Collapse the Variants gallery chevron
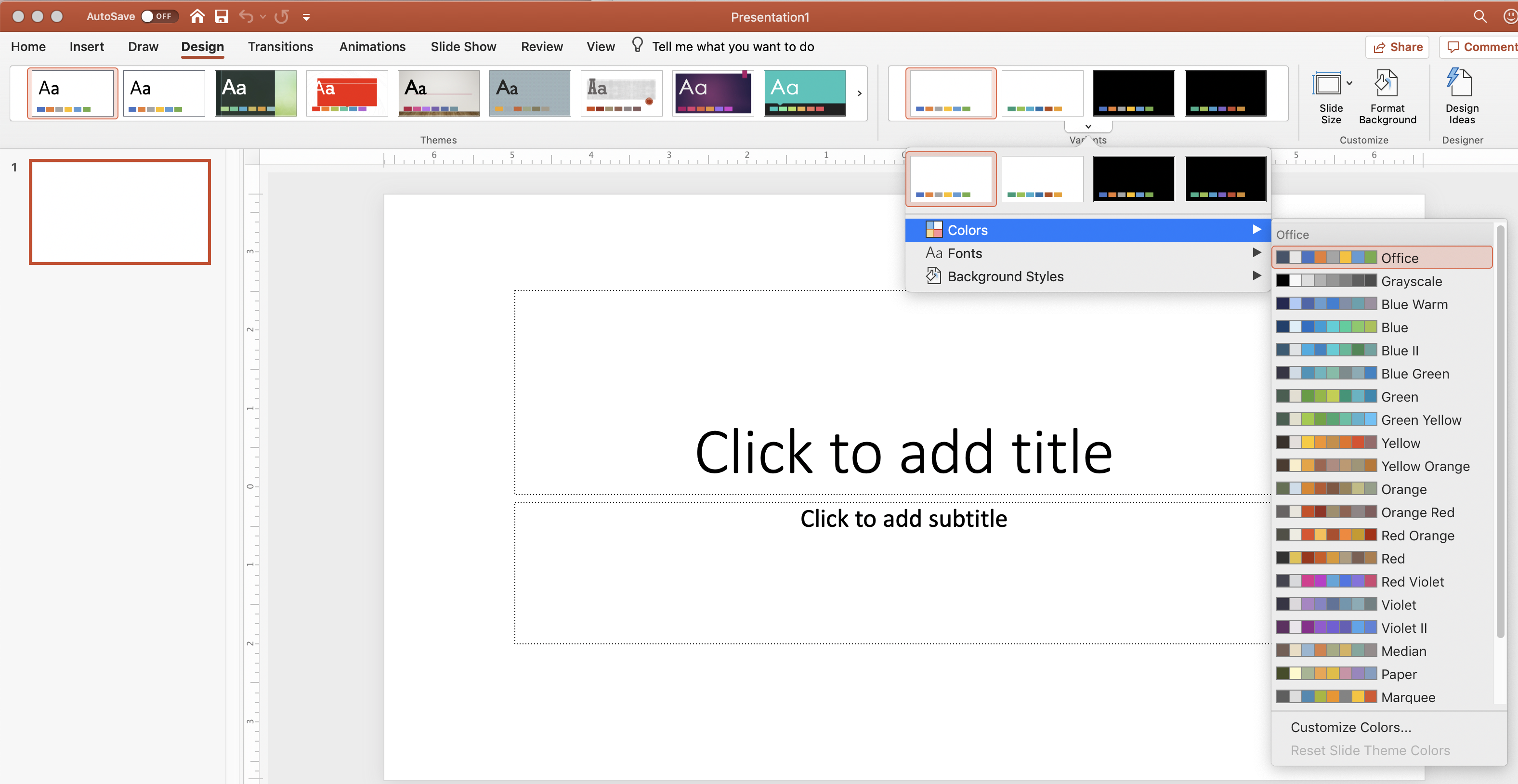 [x=1088, y=126]
